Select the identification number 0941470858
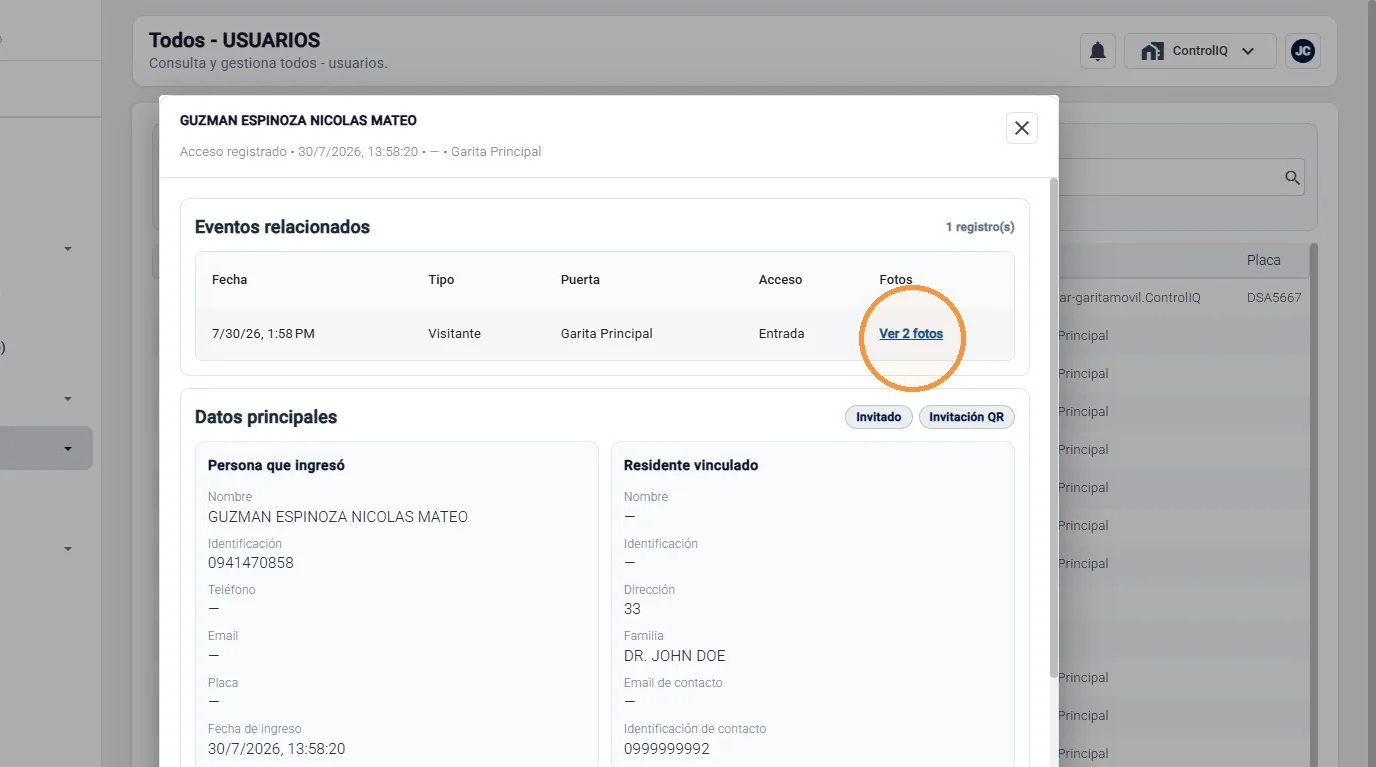The width and height of the screenshot is (1376, 767). pyautogui.click(x=251, y=563)
